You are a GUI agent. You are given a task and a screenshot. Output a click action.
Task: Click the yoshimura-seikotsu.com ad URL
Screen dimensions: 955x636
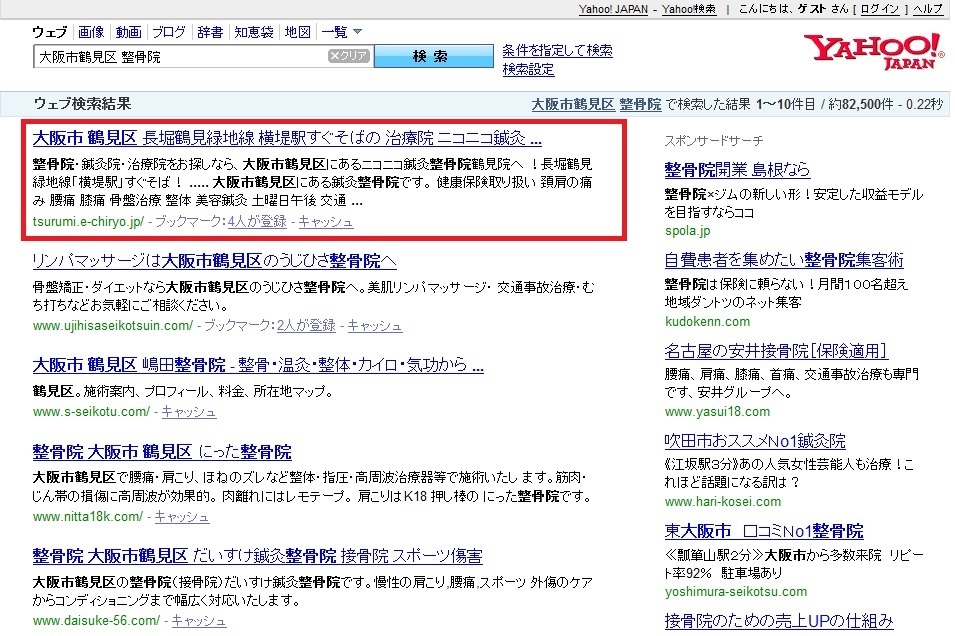736,592
